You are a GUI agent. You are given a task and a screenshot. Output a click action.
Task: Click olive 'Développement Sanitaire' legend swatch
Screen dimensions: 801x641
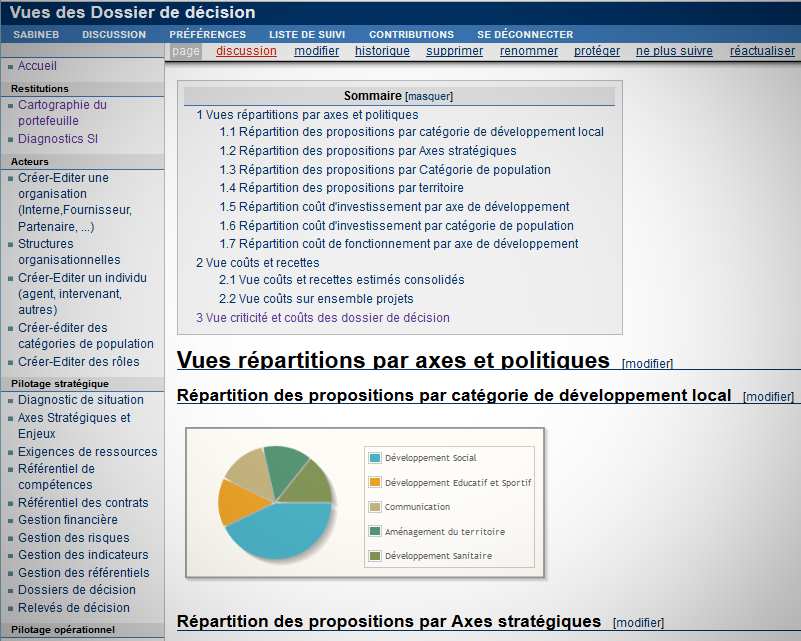(375, 556)
